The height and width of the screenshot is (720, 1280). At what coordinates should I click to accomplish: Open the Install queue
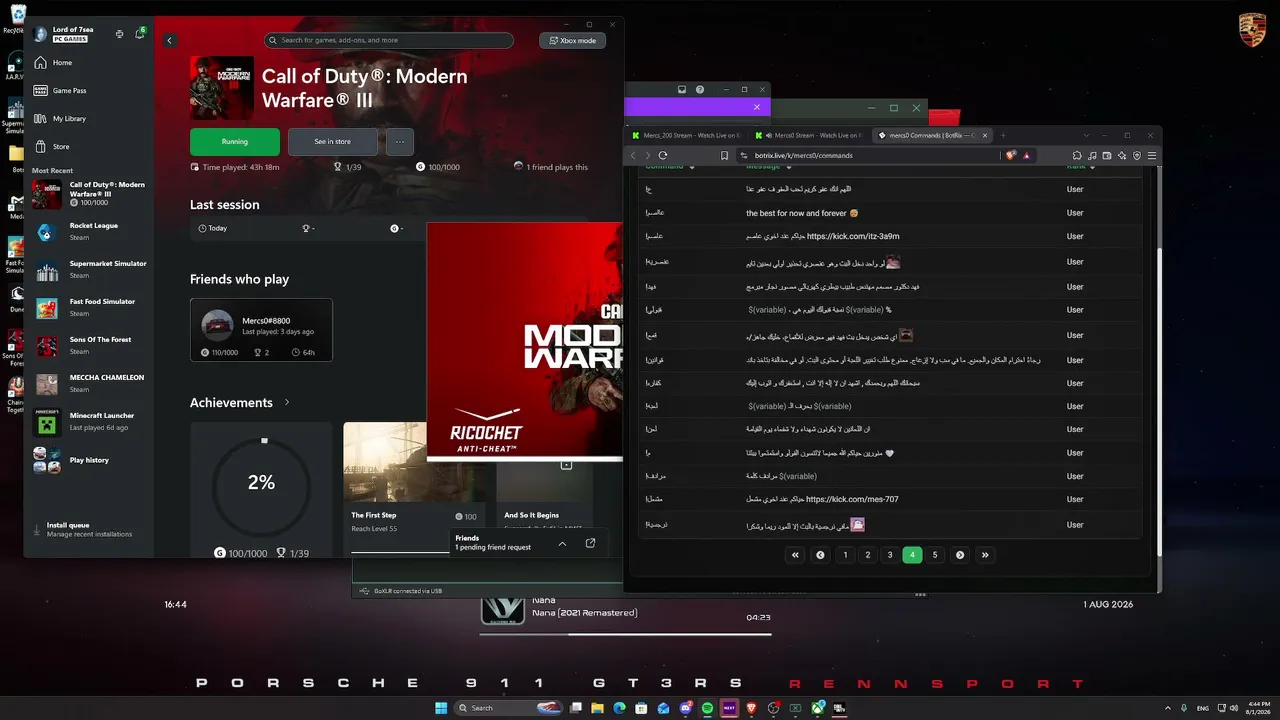tap(89, 529)
